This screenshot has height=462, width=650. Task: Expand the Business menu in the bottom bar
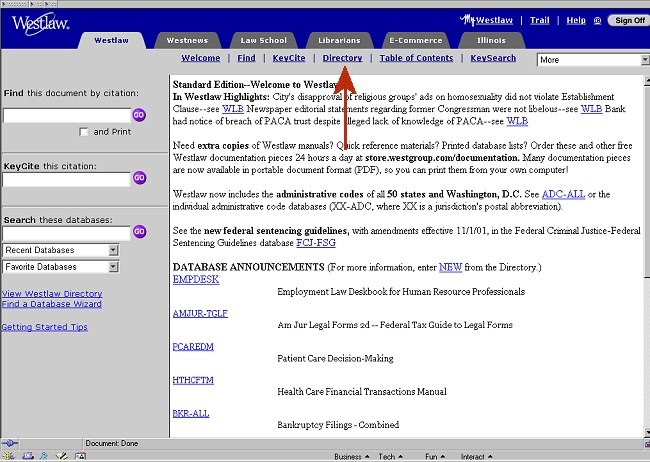point(348,456)
